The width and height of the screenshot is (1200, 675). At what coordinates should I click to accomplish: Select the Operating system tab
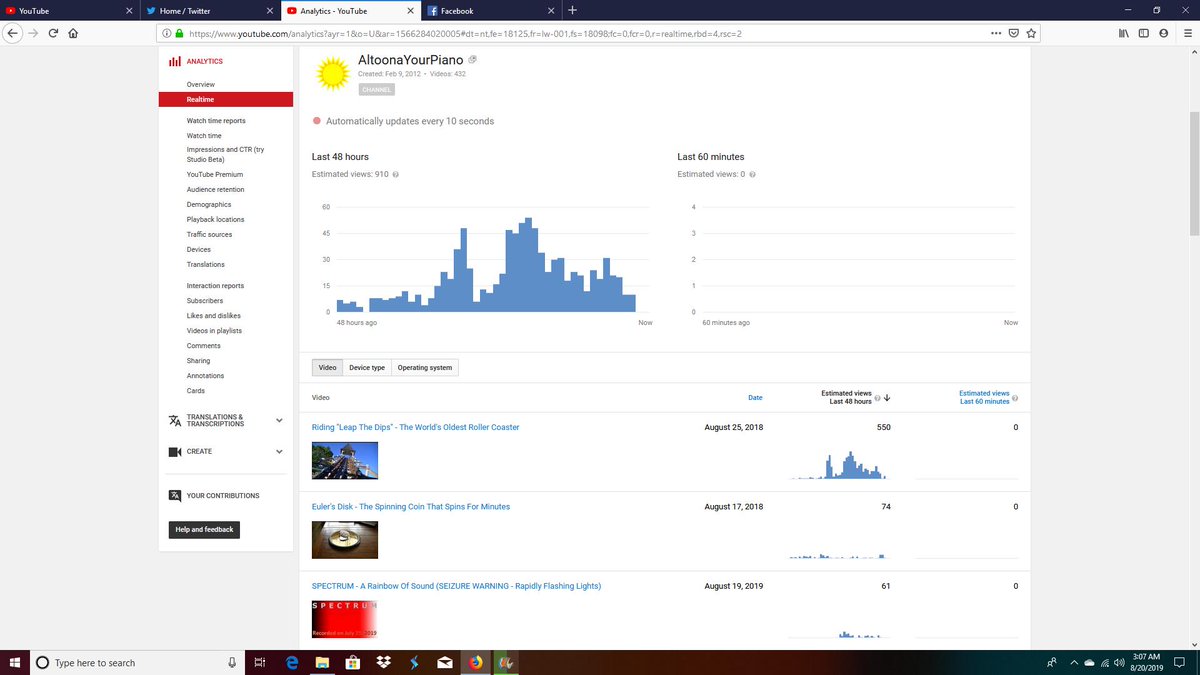point(425,368)
